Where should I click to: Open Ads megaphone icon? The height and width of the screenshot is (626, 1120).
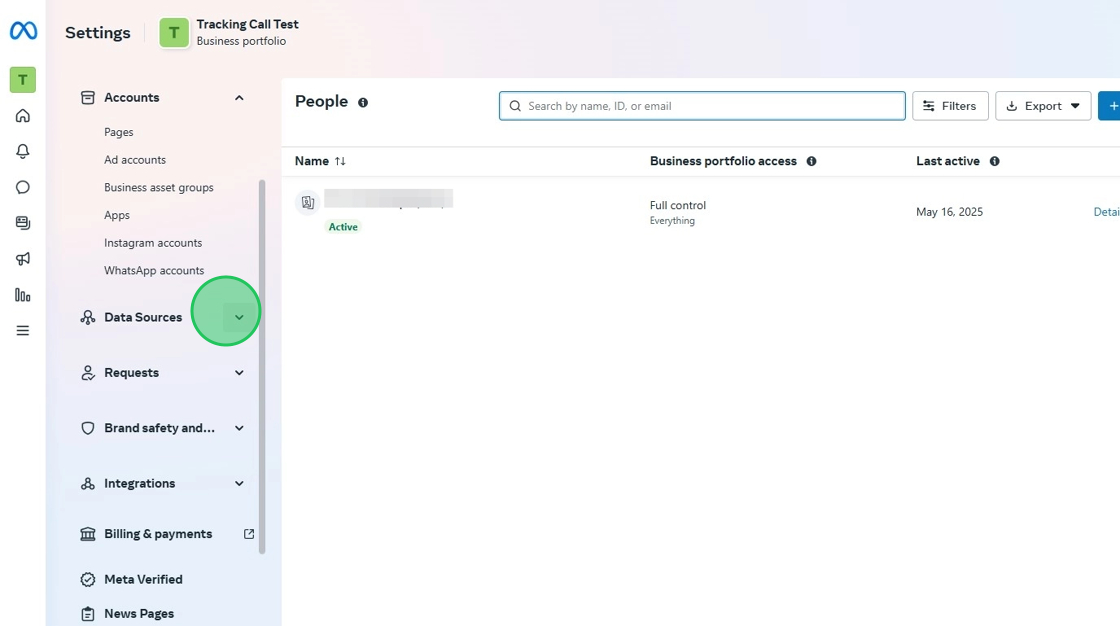pyautogui.click(x=23, y=259)
